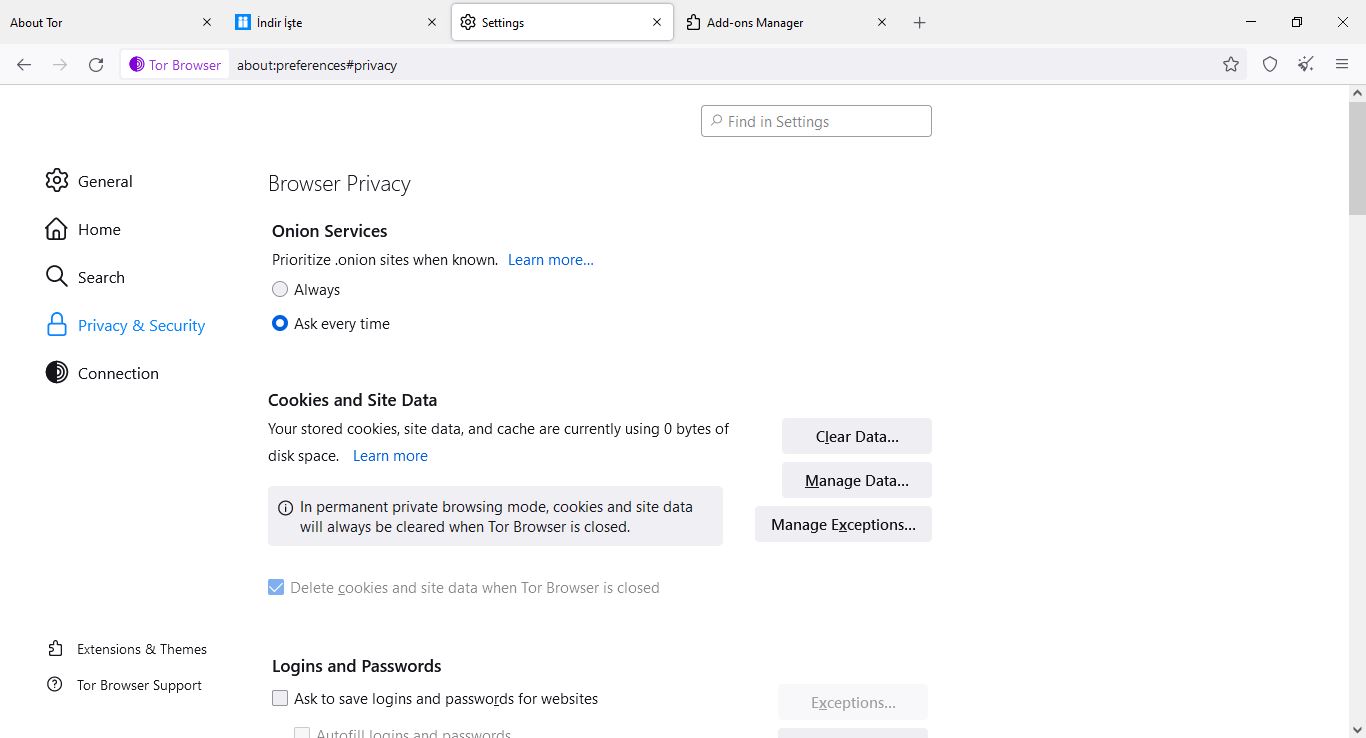This screenshot has width=1366, height=738.
Task: Click the forward navigation arrow
Action: 60,65
